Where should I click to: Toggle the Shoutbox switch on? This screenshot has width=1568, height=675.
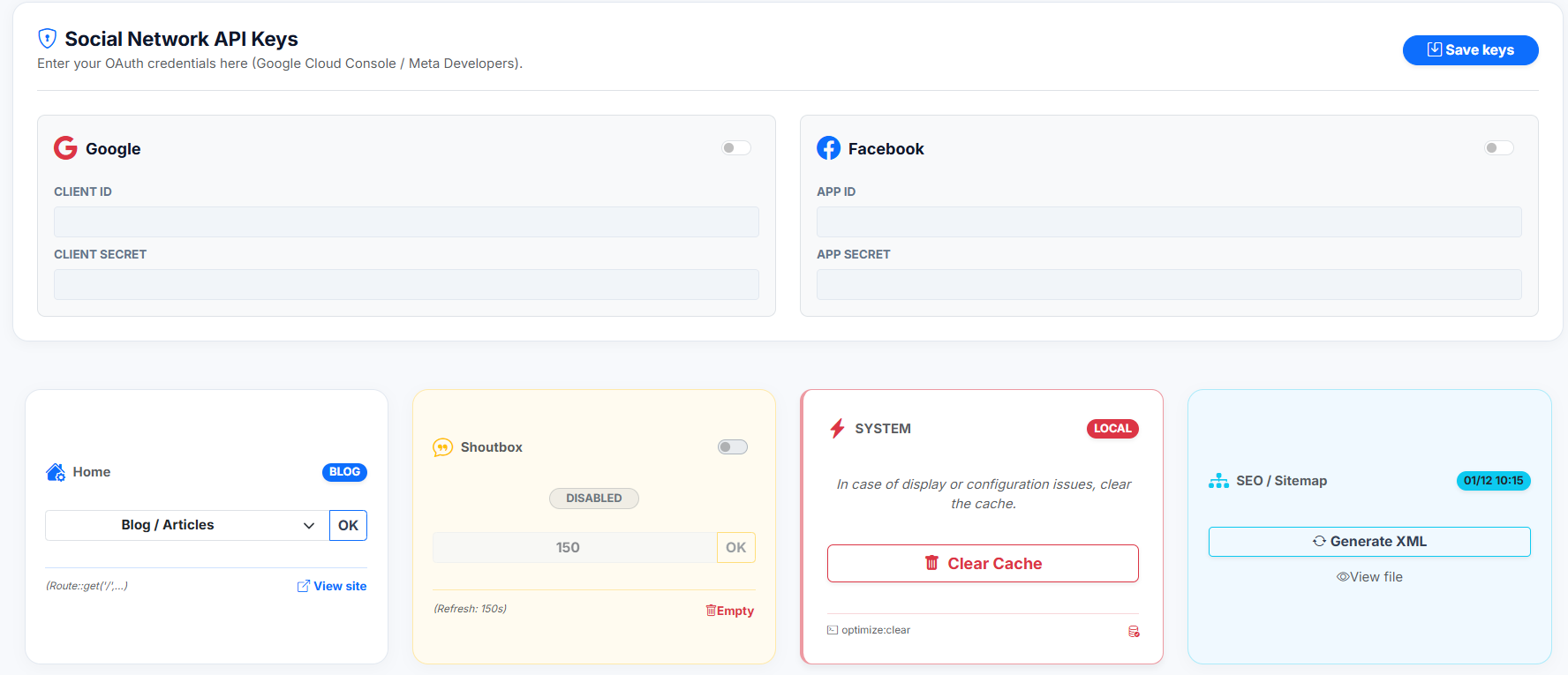(x=733, y=447)
